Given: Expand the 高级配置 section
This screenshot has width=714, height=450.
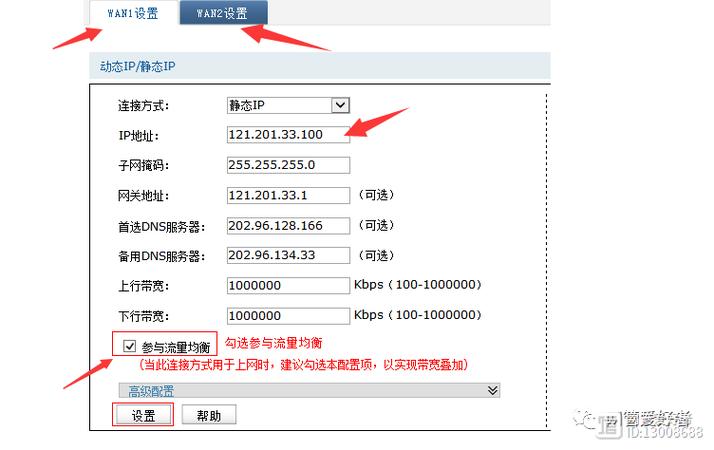Looking at the screenshot, I should click(309, 390).
